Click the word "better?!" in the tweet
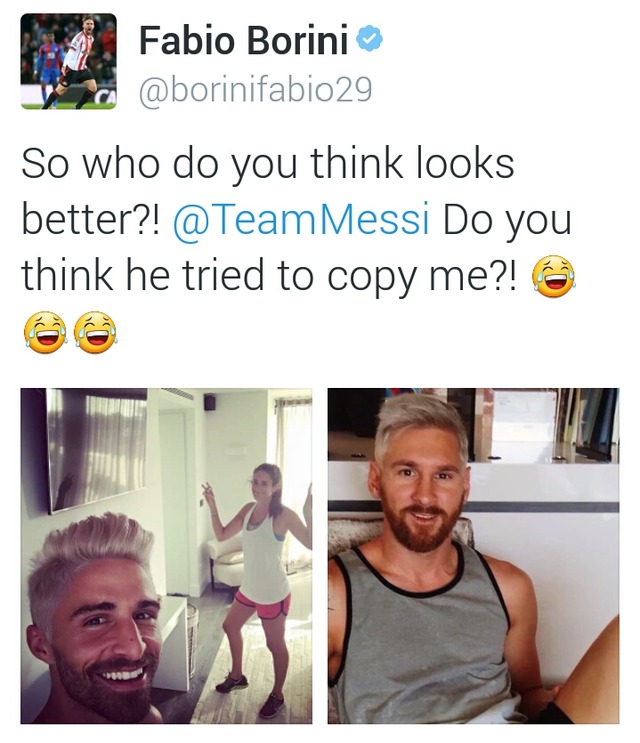The height and width of the screenshot is (743, 640). point(91,219)
